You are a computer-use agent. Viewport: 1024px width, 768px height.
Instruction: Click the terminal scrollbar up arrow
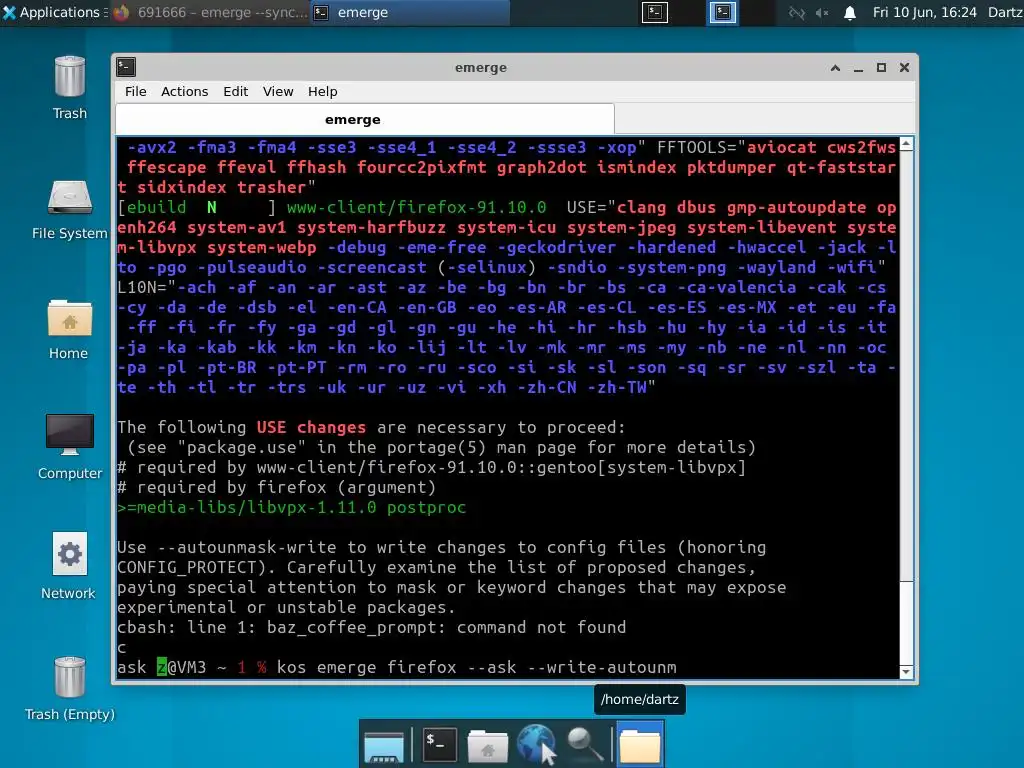tap(906, 144)
